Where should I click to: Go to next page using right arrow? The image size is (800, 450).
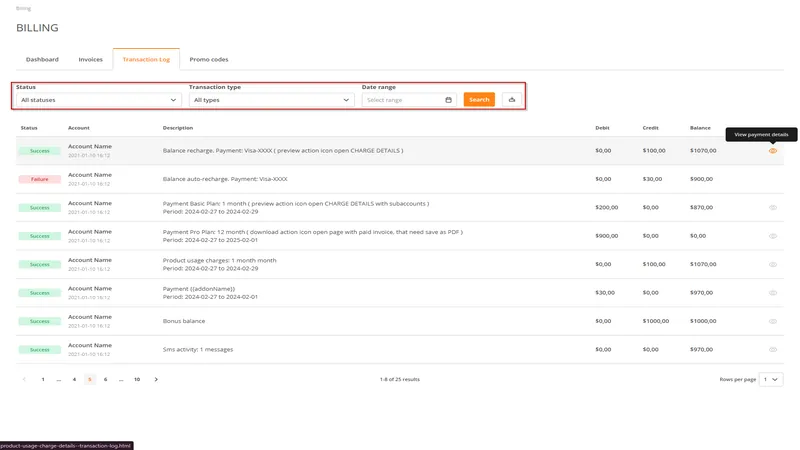156,380
